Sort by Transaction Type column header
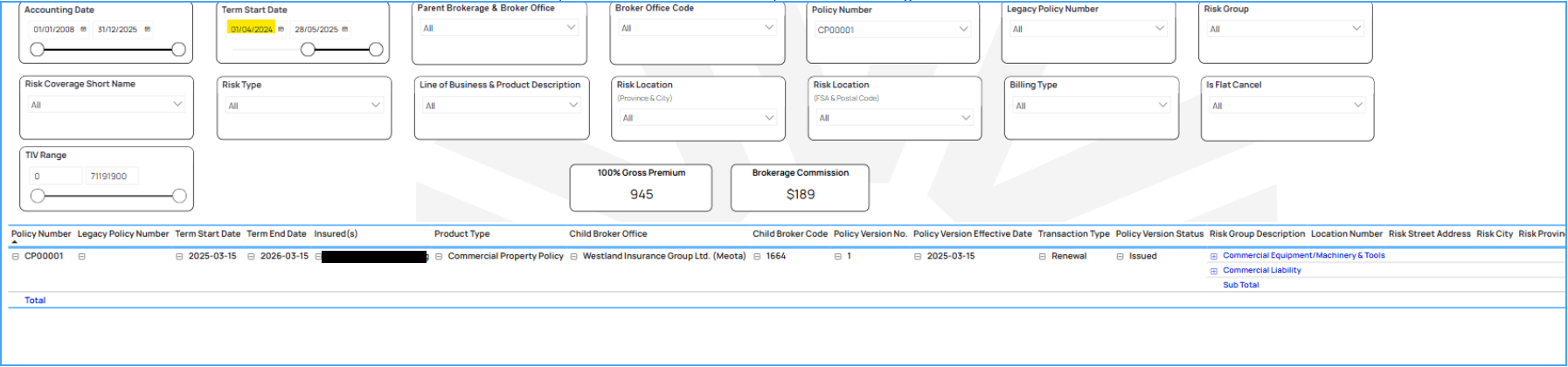This screenshot has width=1568, height=367. (1073, 233)
